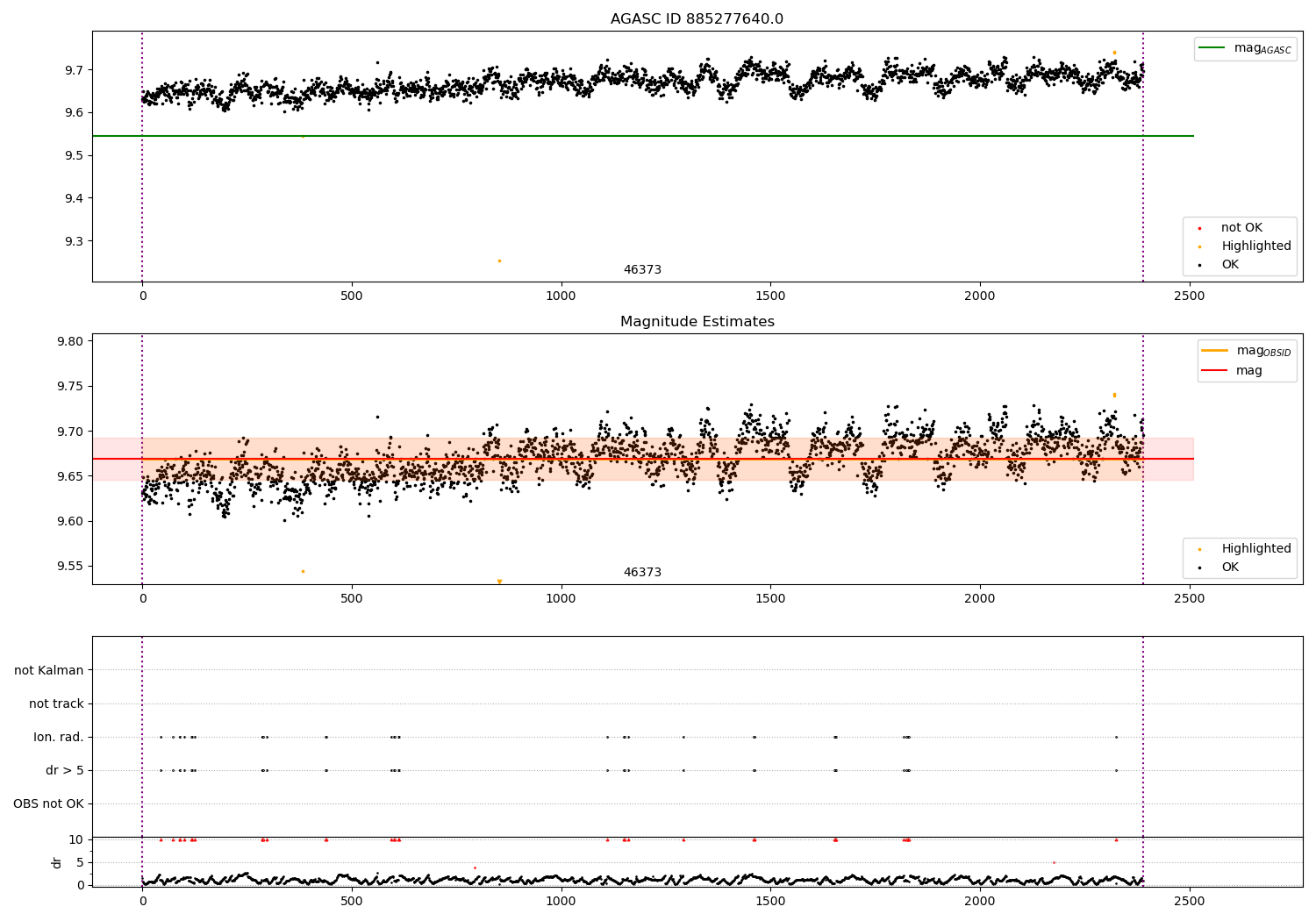Click the 1500 x-tick under the Magnitude Estimates plot
The width and height of the screenshot is (1316, 921).
point(770,598)
